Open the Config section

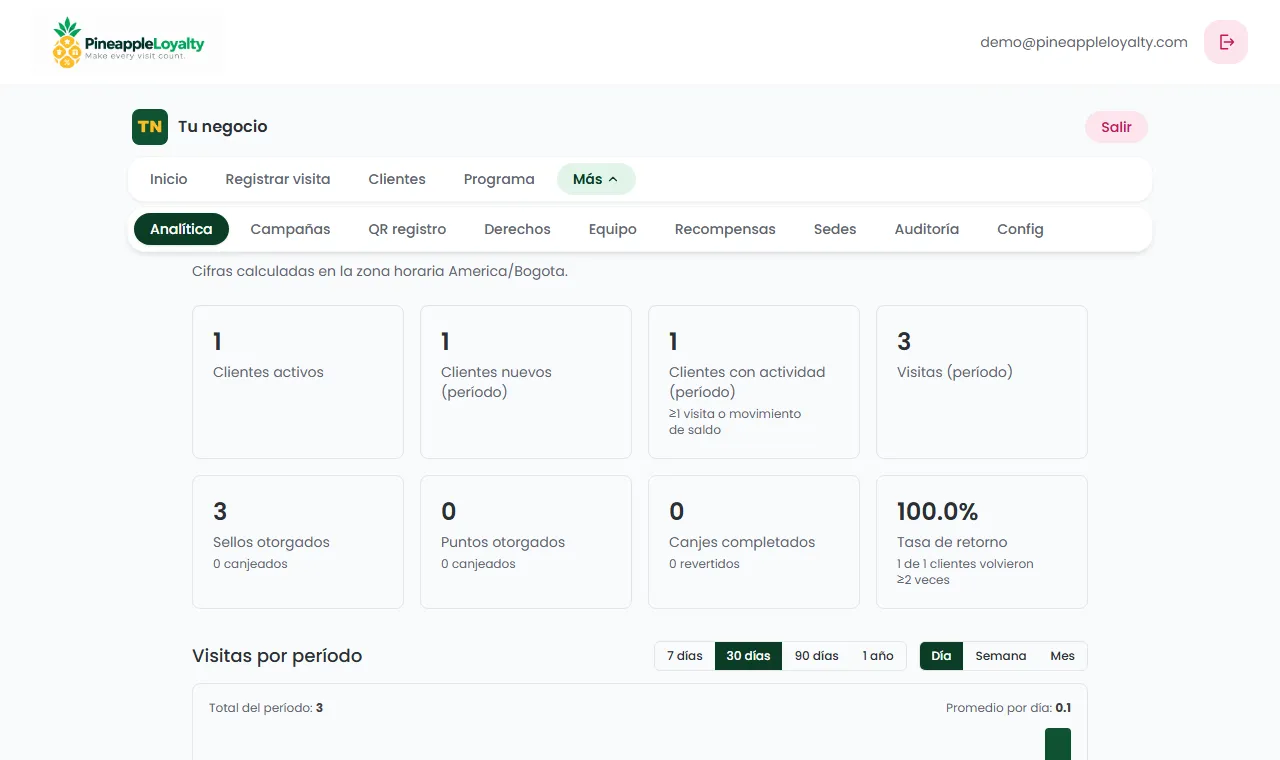1020,229
